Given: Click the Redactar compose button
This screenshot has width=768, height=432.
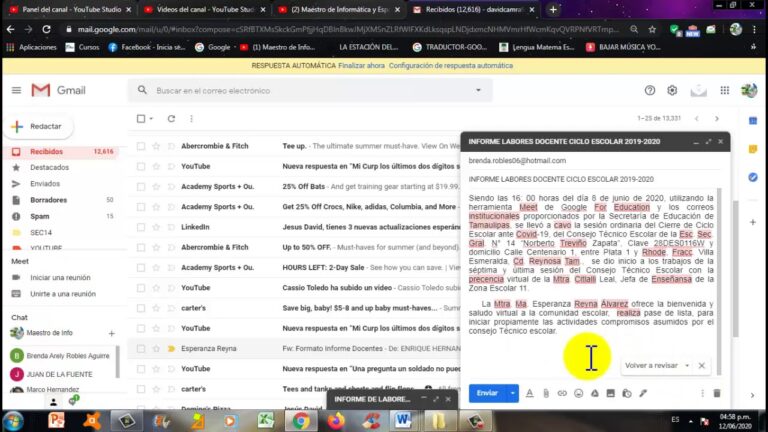Looking at the screenshot, I should pos(41,126).
